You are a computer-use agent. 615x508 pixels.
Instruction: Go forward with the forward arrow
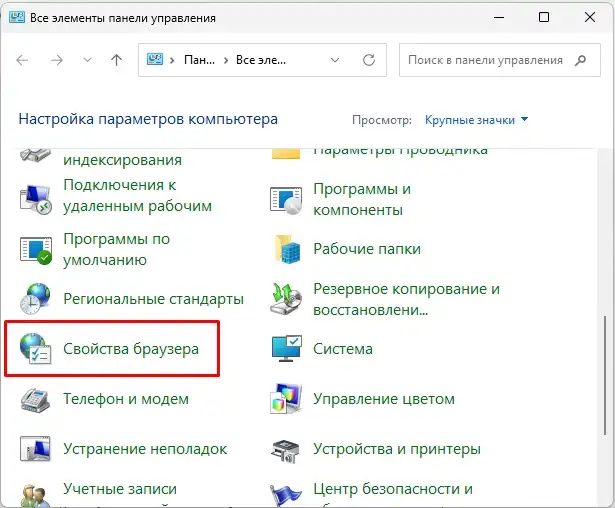tap(57, 60)
